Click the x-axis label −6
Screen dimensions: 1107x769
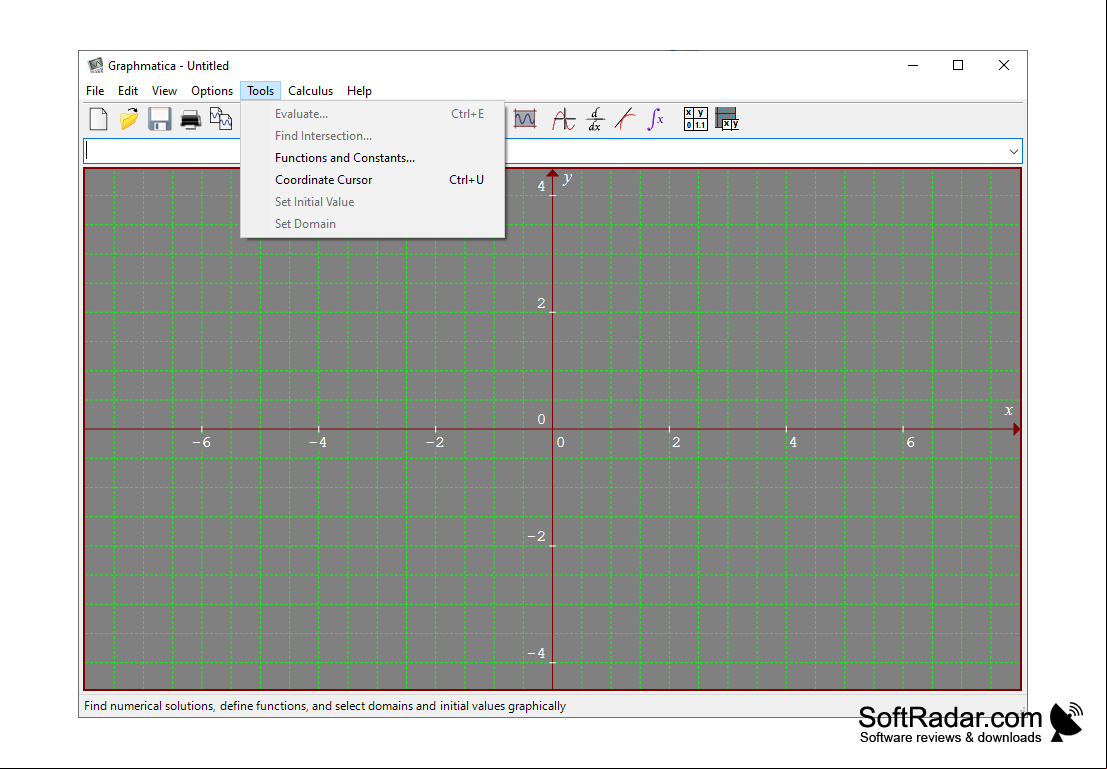[202, 442]
